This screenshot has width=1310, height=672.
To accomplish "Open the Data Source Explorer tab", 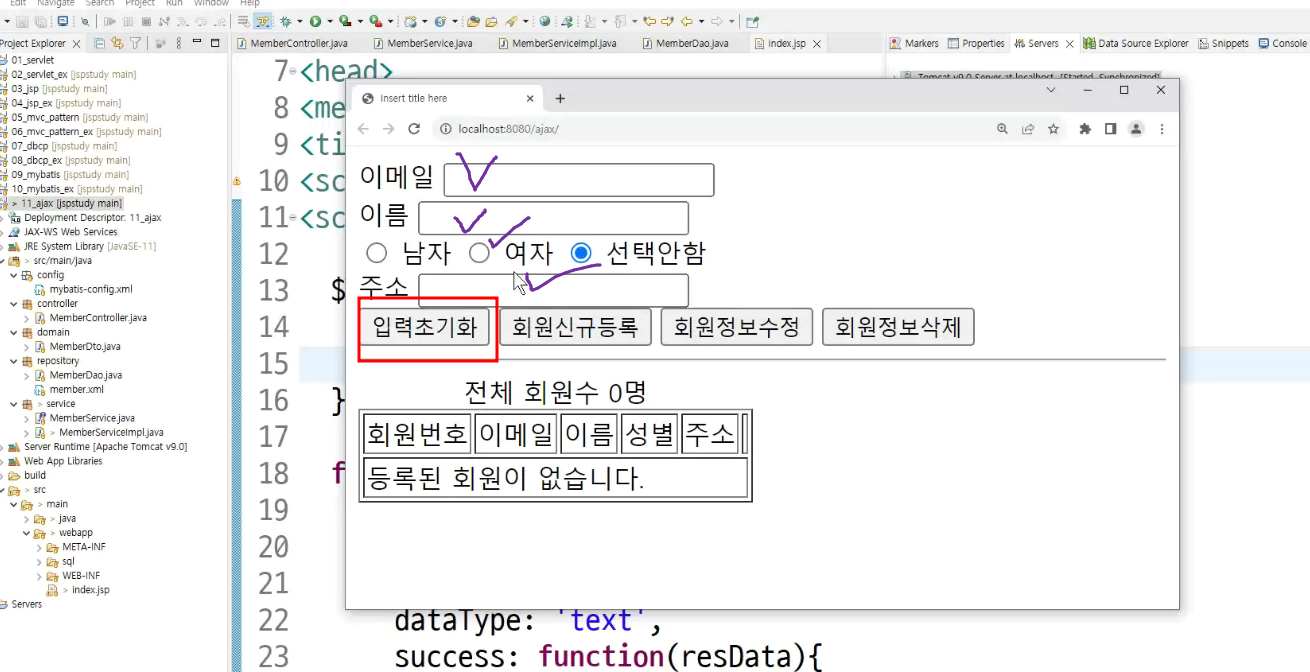I will [1137, 43].
